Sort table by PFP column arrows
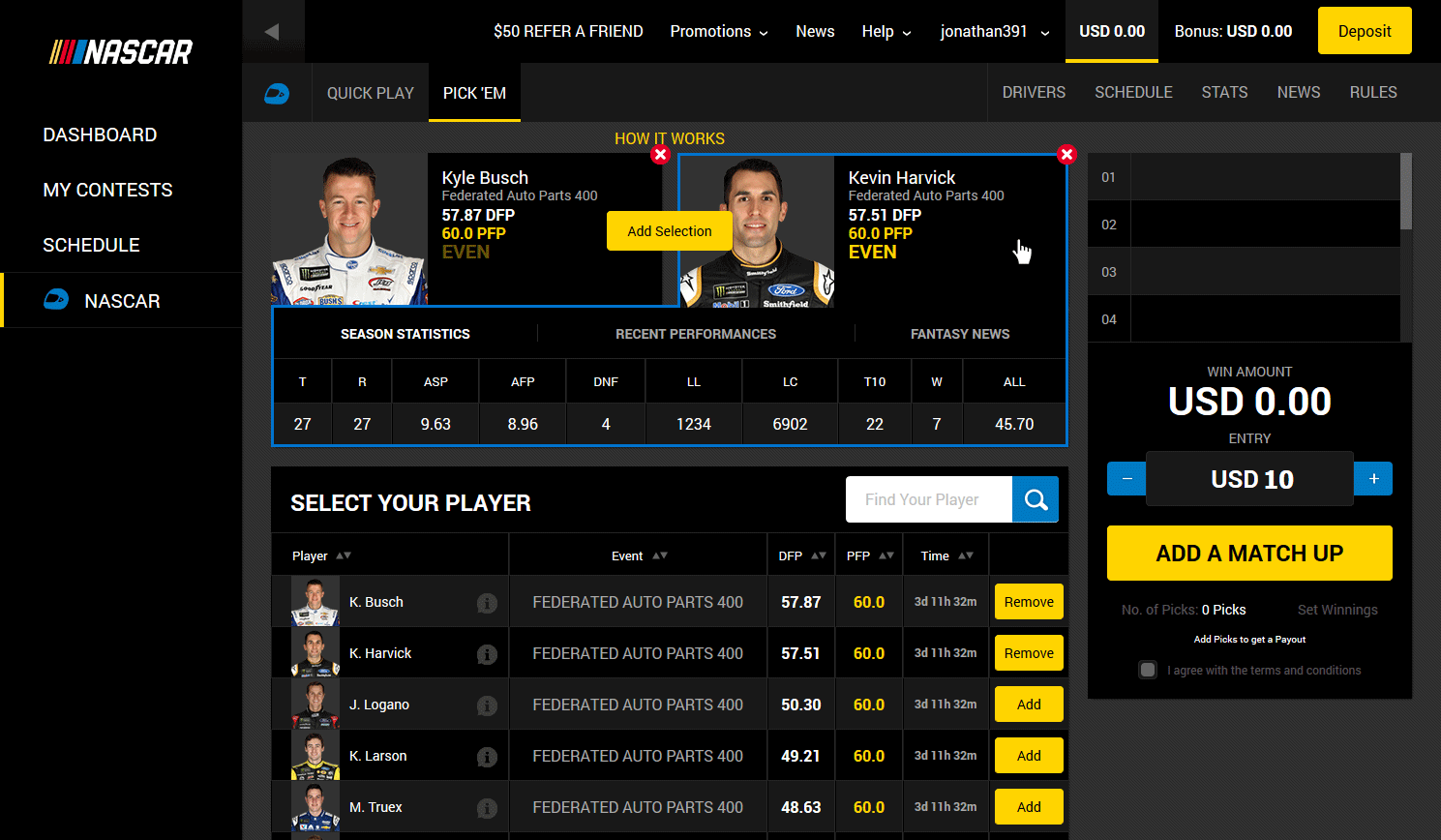Viewport: 1441px width, 840px height. [x=886, y=555]
